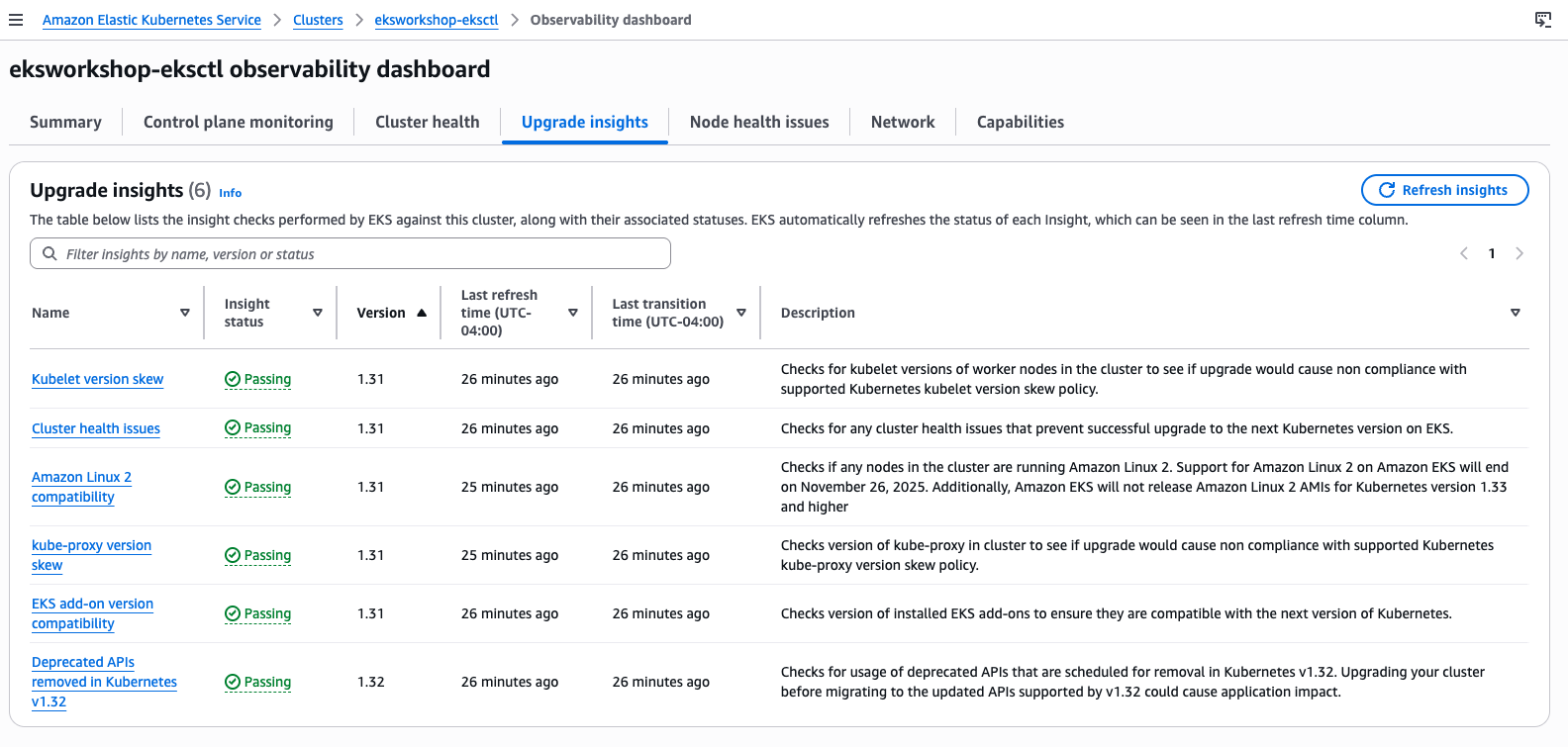Sort by Last transition time column arrow
The height and width of the screenshot is (747, 1568).
tap(741, 313)
